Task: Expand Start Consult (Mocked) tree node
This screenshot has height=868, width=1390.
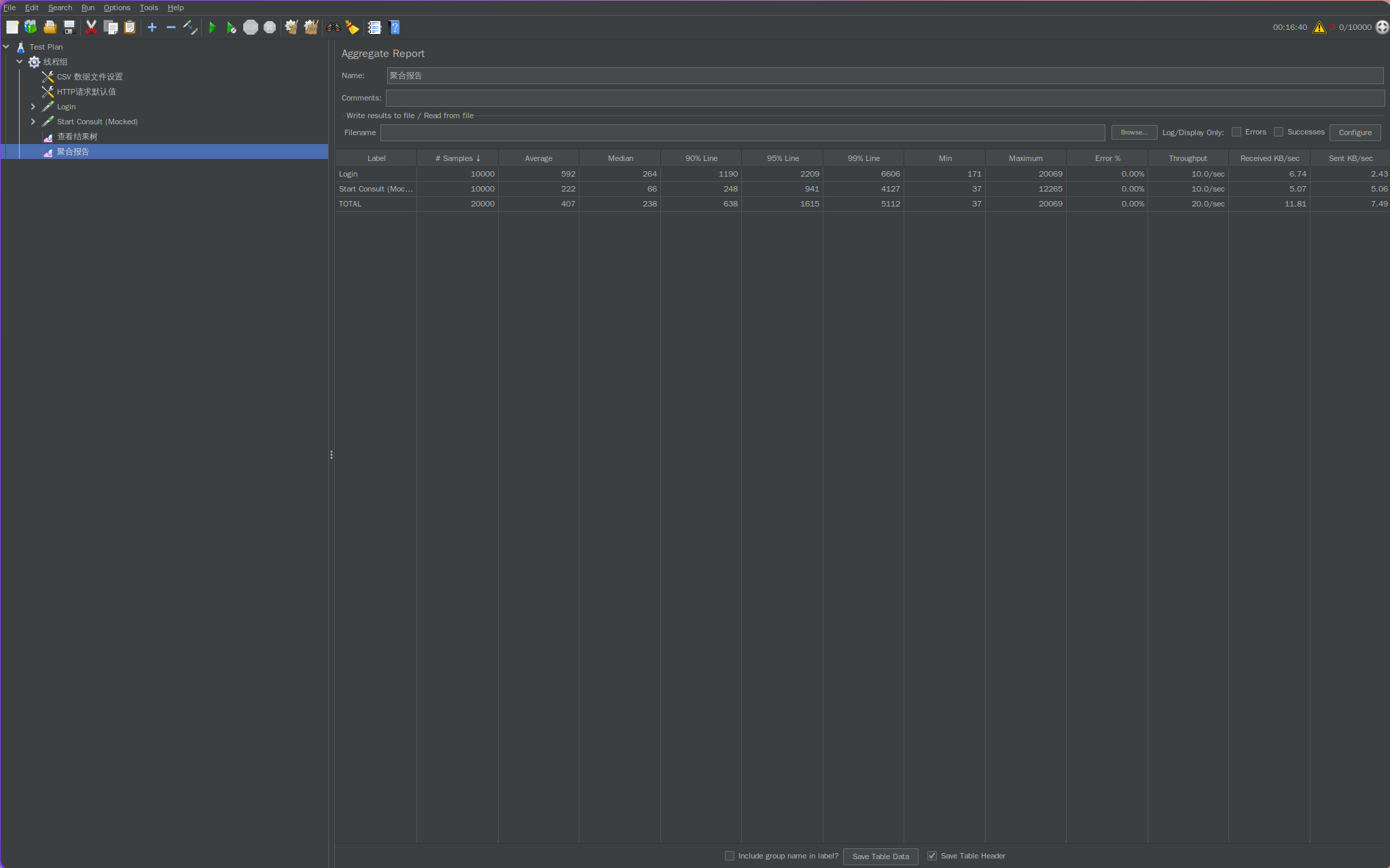Action: tap(33, 122)
